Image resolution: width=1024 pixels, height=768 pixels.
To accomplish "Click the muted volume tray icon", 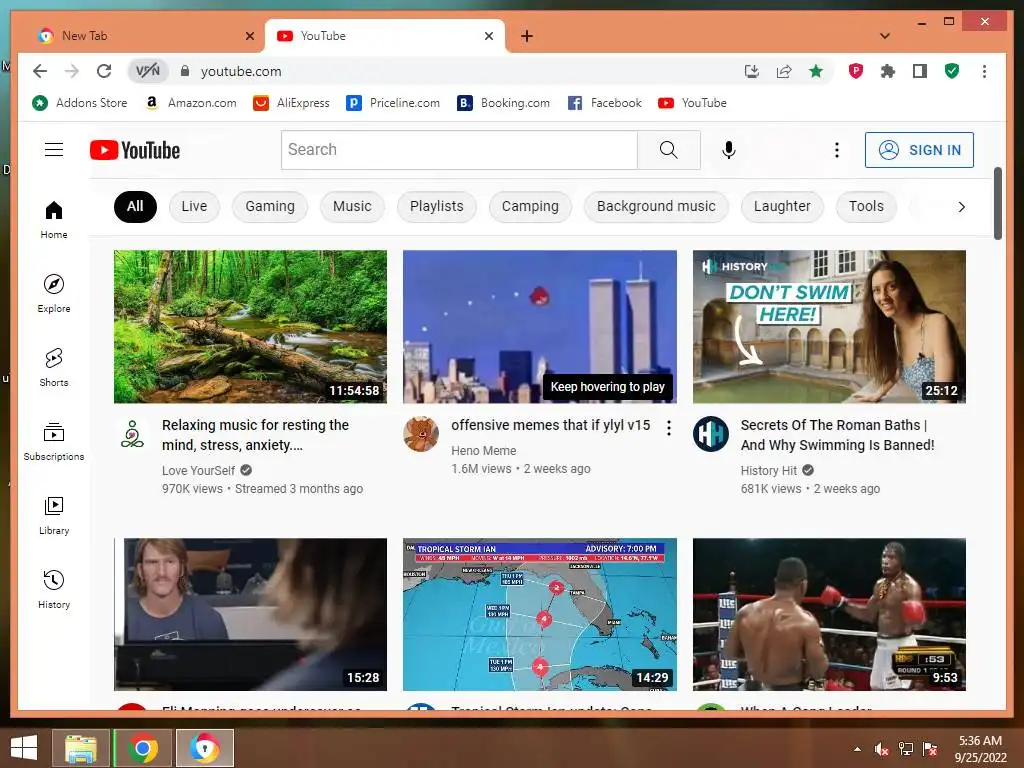I will [x=882, y=749].
